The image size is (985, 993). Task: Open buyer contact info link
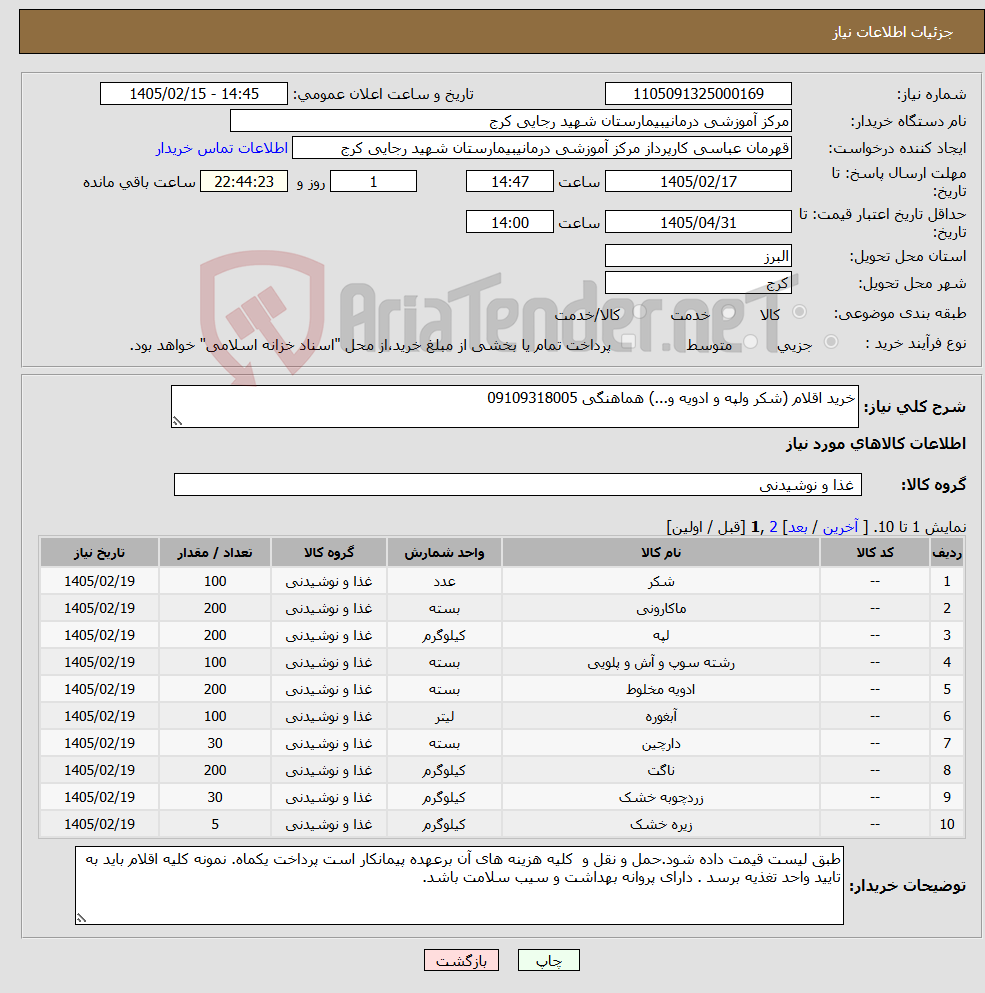pyautogui.click(x=222, y=148)
